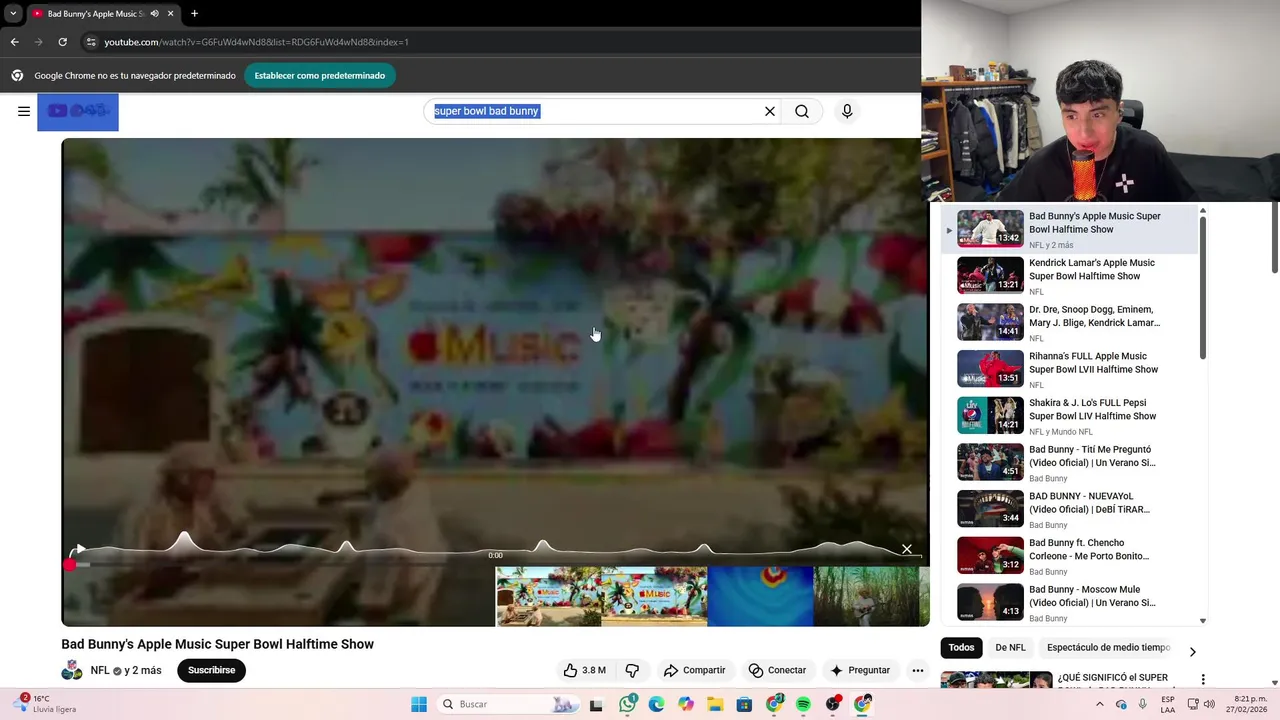The width and height of the screenshot is (1280, 720).
Task: Click the NFL channel avatar
Action: click(x=72, y=670)
